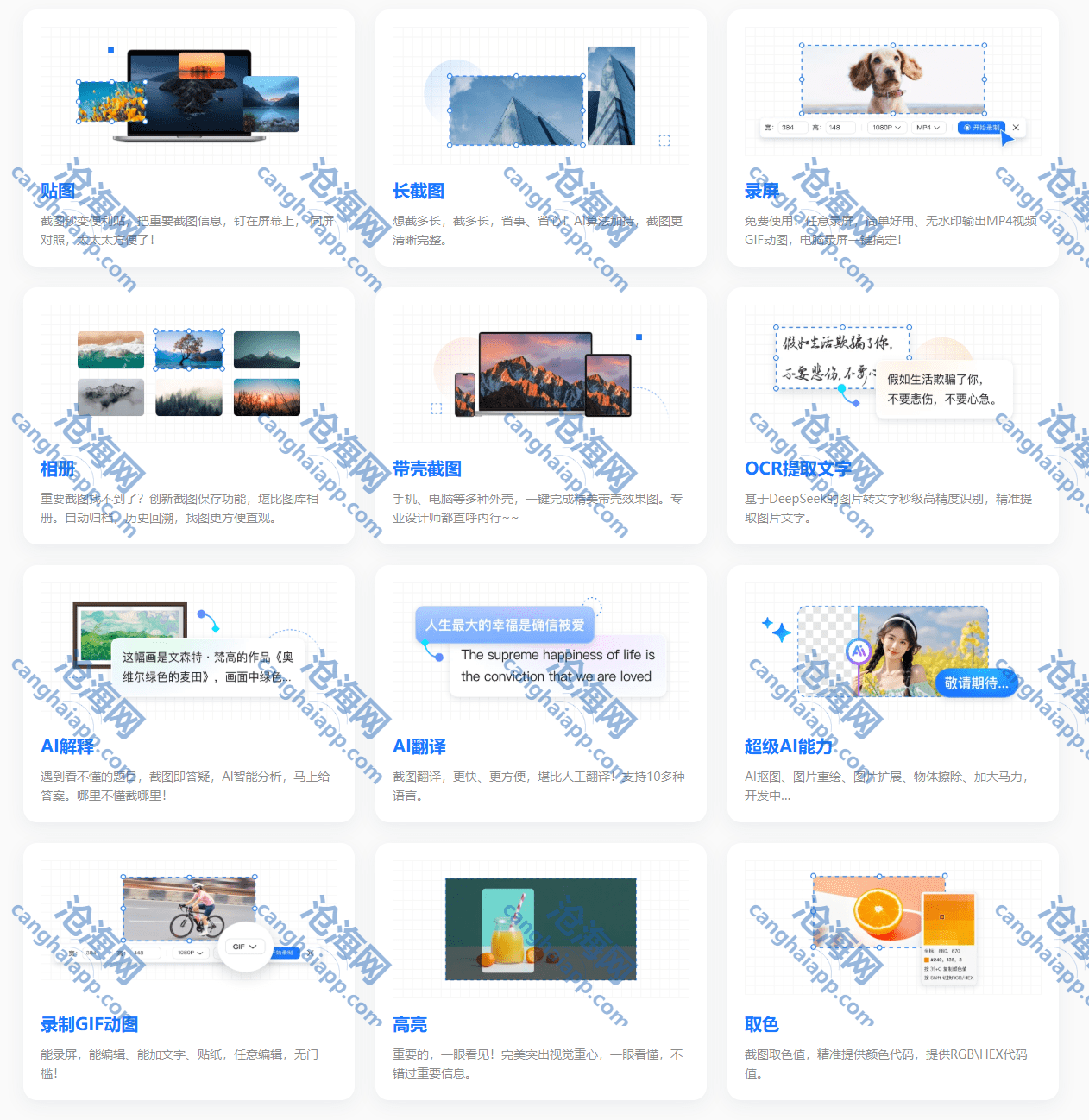Click the 开始录制 record button
Screen dimensions: 1089x1120
pos(981,128)
